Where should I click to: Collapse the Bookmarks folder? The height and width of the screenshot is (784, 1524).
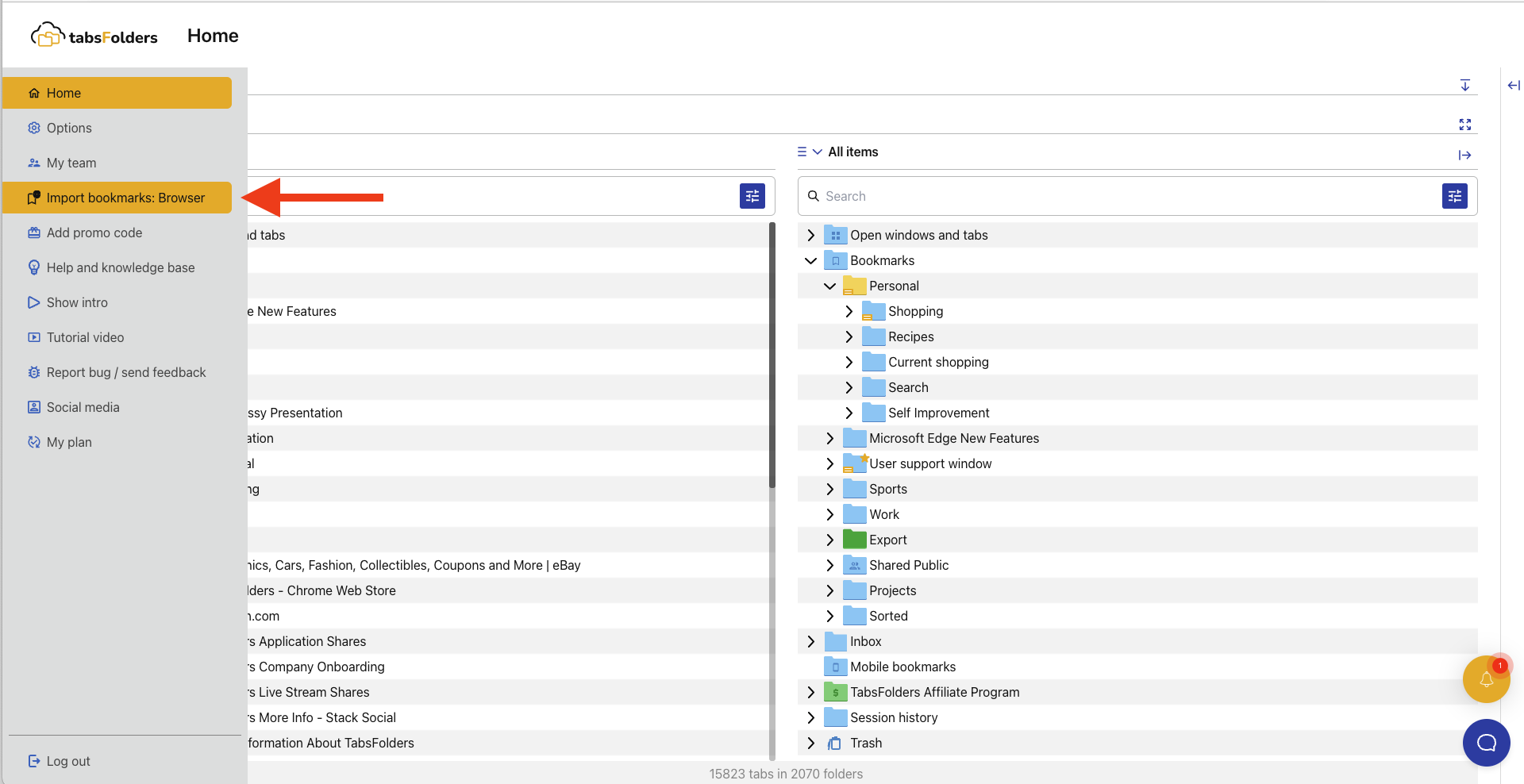click(810, 260)
